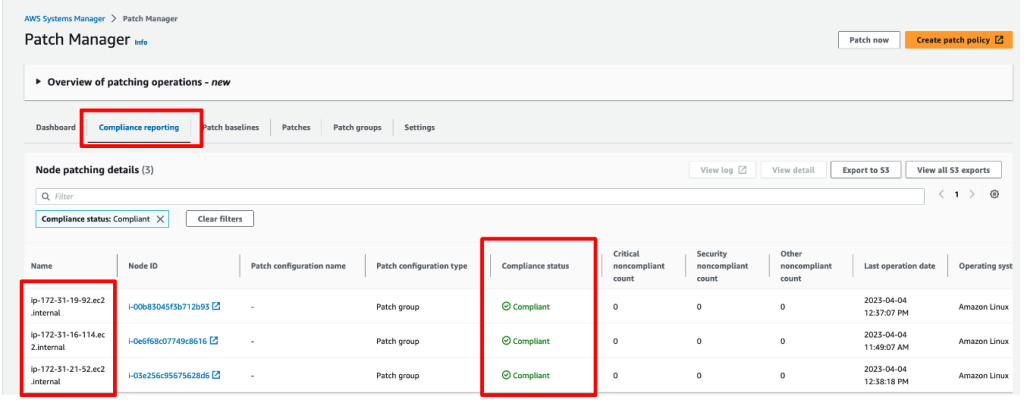Click date 2023-04-04 11:49:07 AM
Image resolution: width=1024 pixels, height=400 pixels.
coord(886,341)
